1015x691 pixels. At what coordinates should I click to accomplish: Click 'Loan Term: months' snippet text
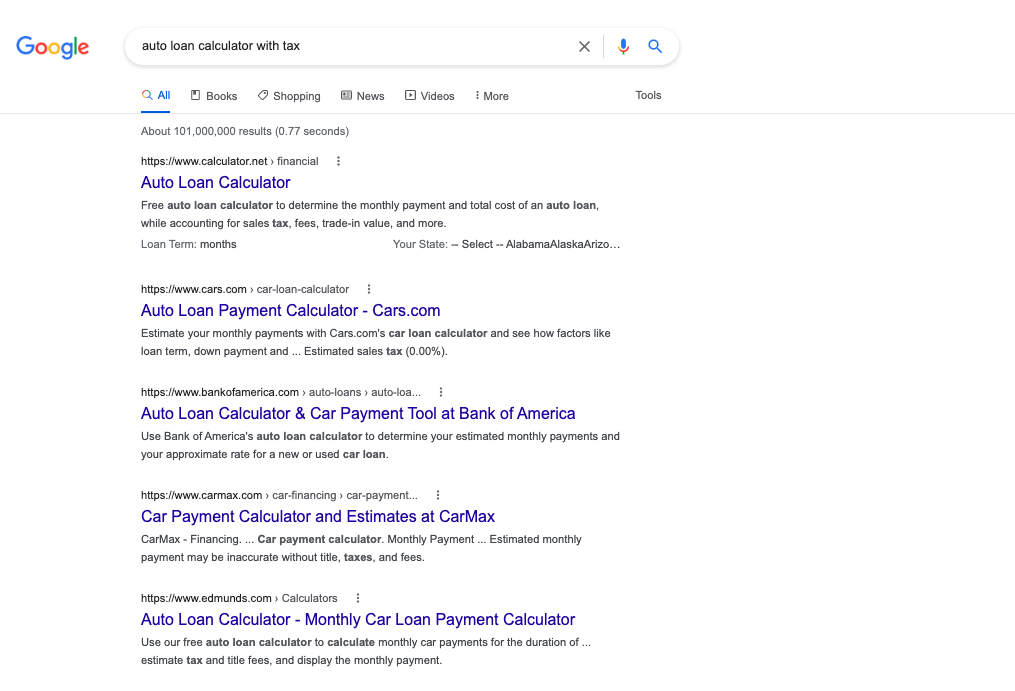pyautogui.click(x=188, y=245)
